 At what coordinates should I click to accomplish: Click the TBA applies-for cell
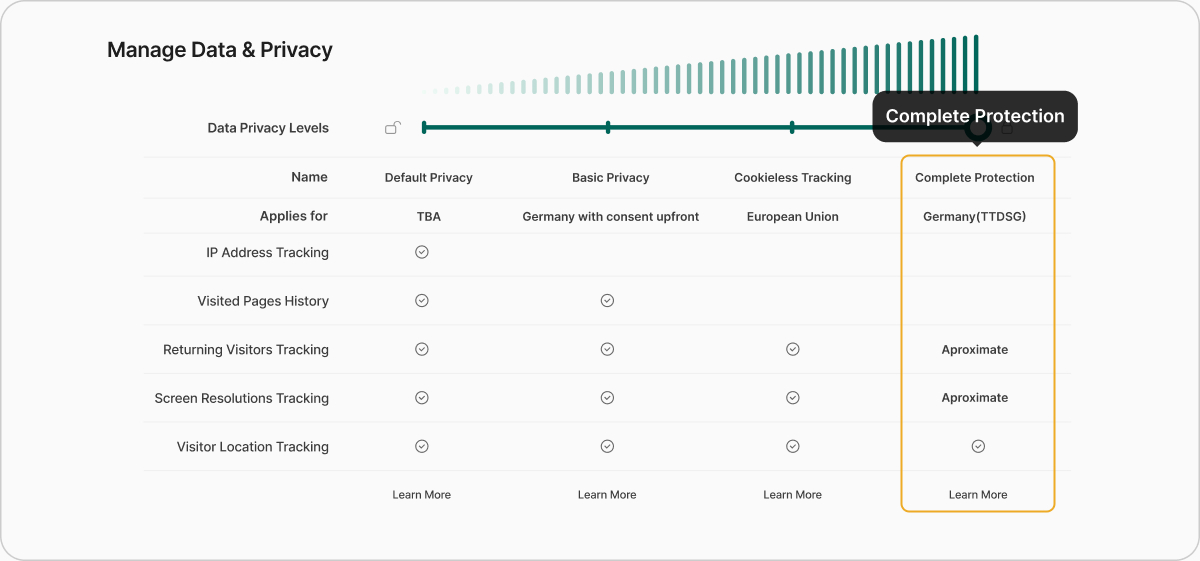(429, 217)
